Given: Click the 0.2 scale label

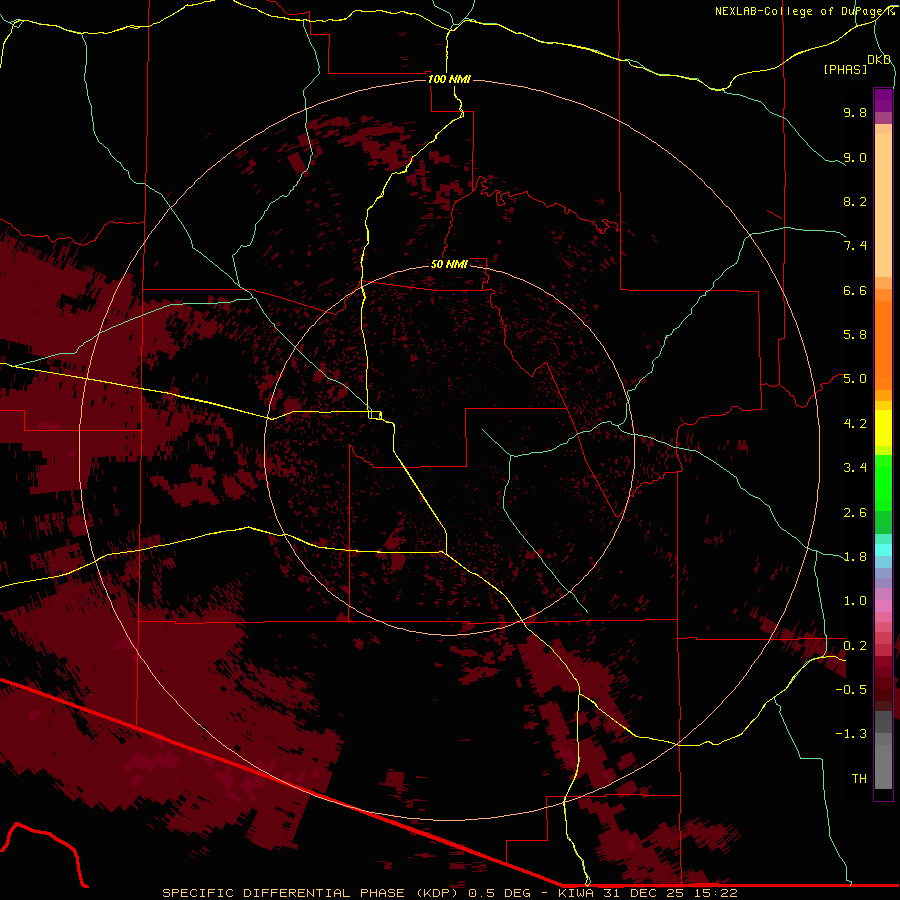Looking at the screenshot, I should pyautogui.click(x=855, y=645).
